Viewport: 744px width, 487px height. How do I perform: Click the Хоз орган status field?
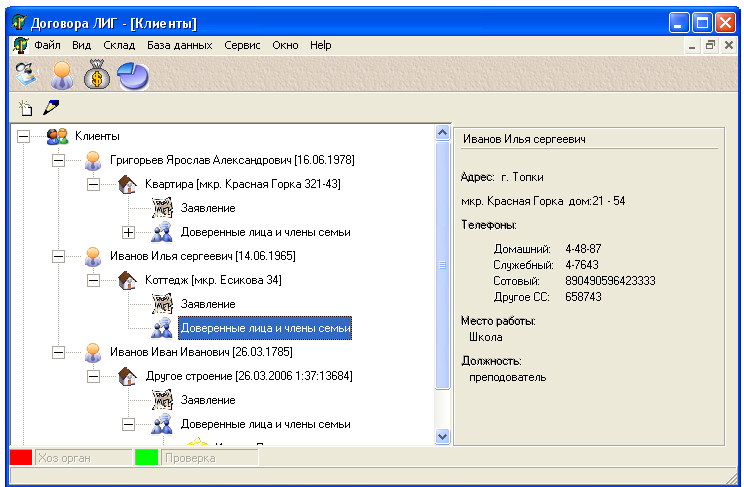(x=84, y=458)
